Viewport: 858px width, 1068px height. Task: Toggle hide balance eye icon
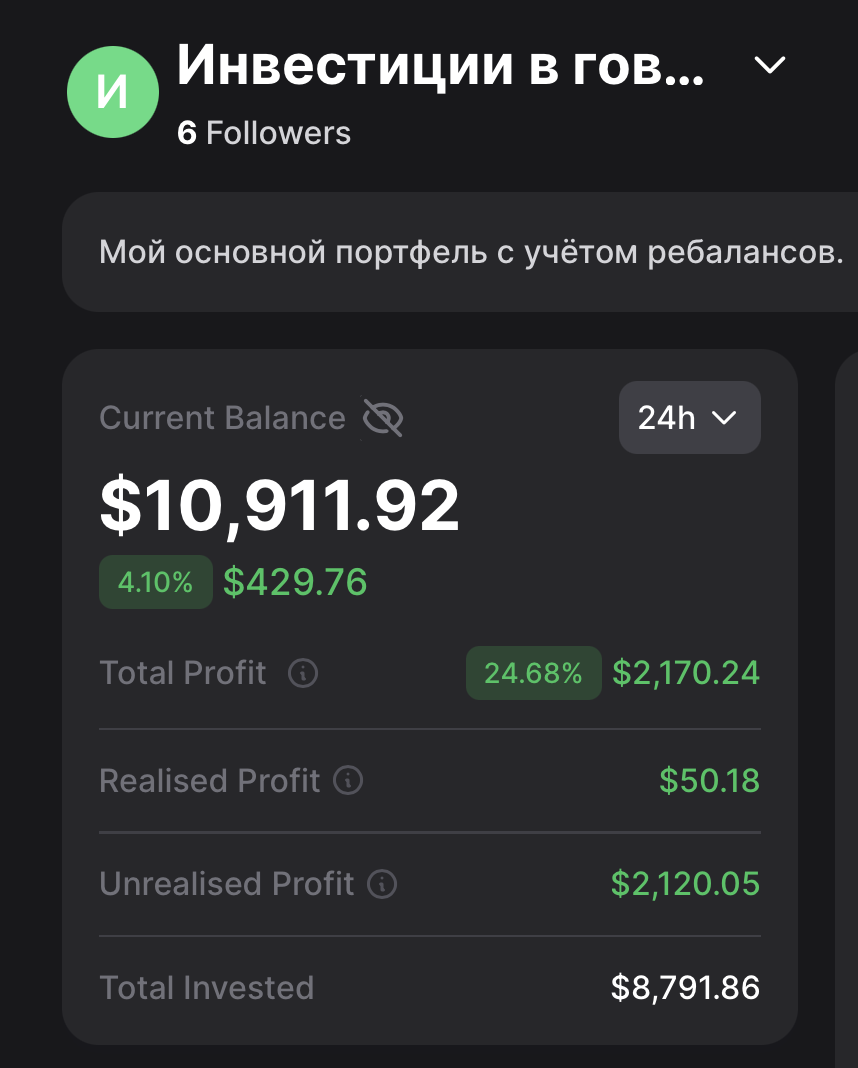coord(382,418)
